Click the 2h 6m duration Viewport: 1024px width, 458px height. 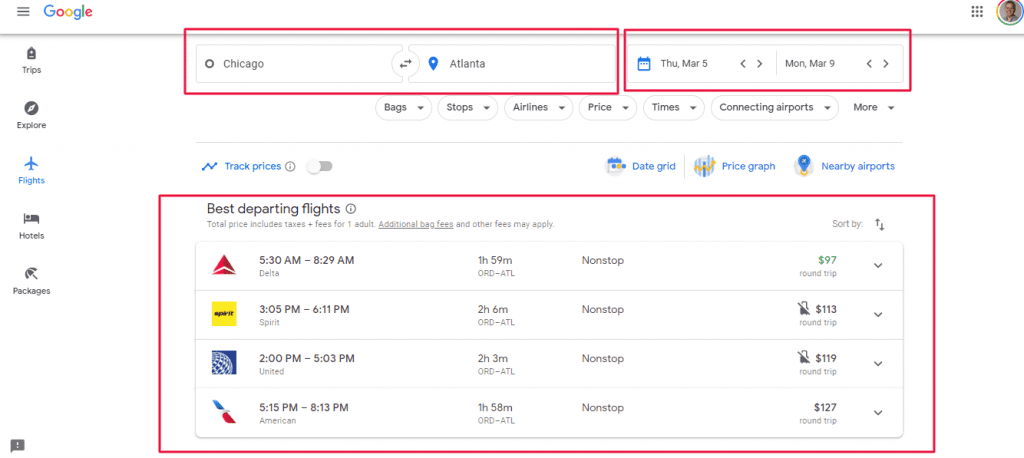click(x=493, y=309)
